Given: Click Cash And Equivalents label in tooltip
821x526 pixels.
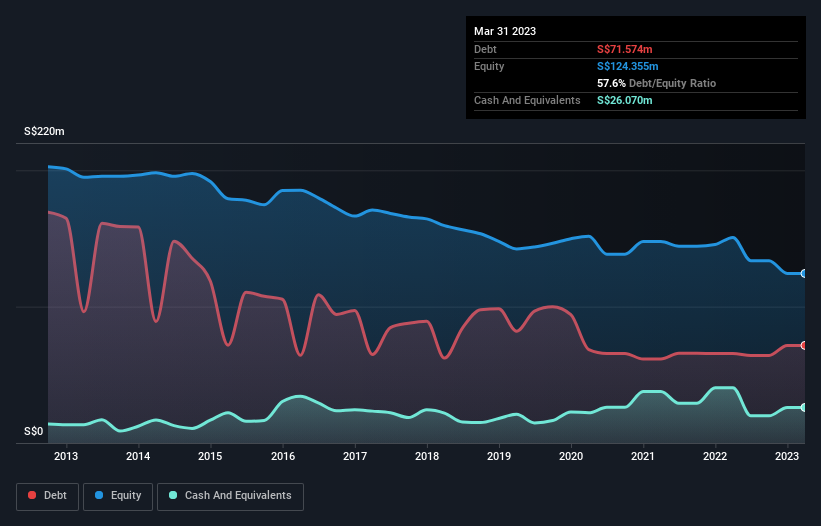Looking at the screenshot, I should click(x=527, y=100).
